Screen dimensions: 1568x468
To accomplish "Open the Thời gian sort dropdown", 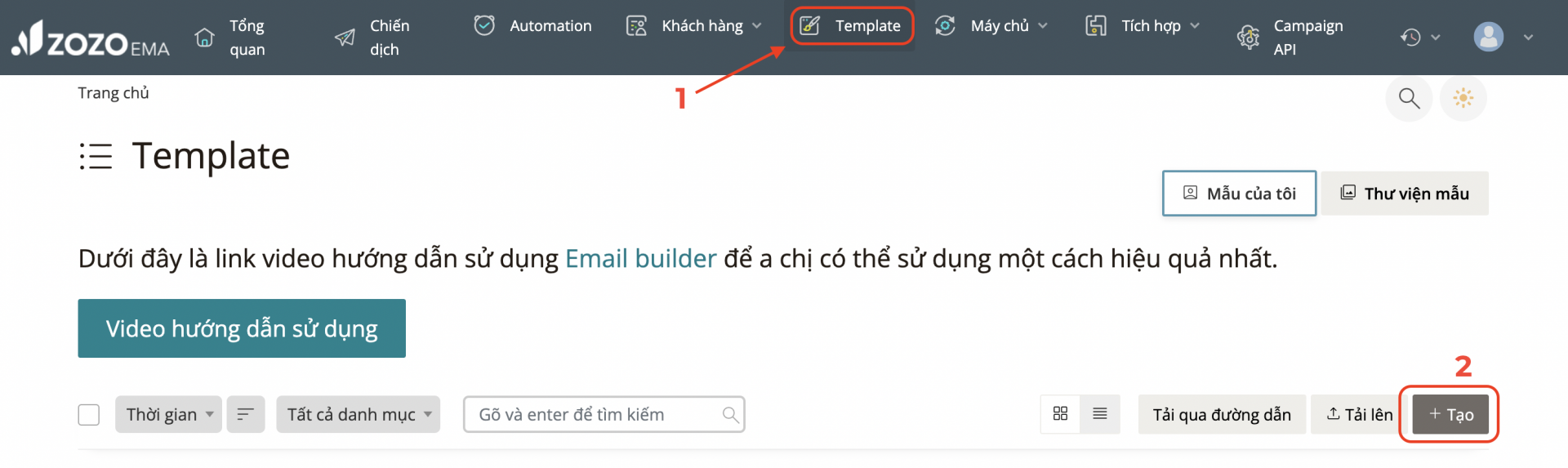I will pos(168,415).
